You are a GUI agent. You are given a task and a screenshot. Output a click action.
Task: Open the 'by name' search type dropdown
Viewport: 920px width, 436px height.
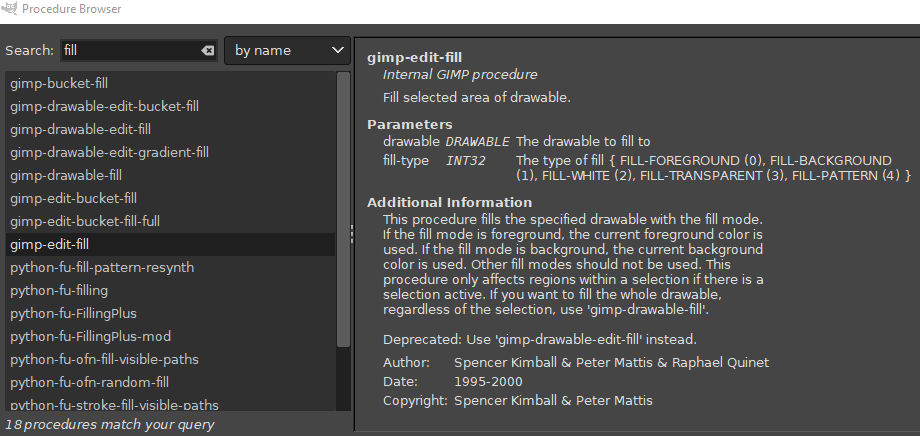(x=287, y=50)
